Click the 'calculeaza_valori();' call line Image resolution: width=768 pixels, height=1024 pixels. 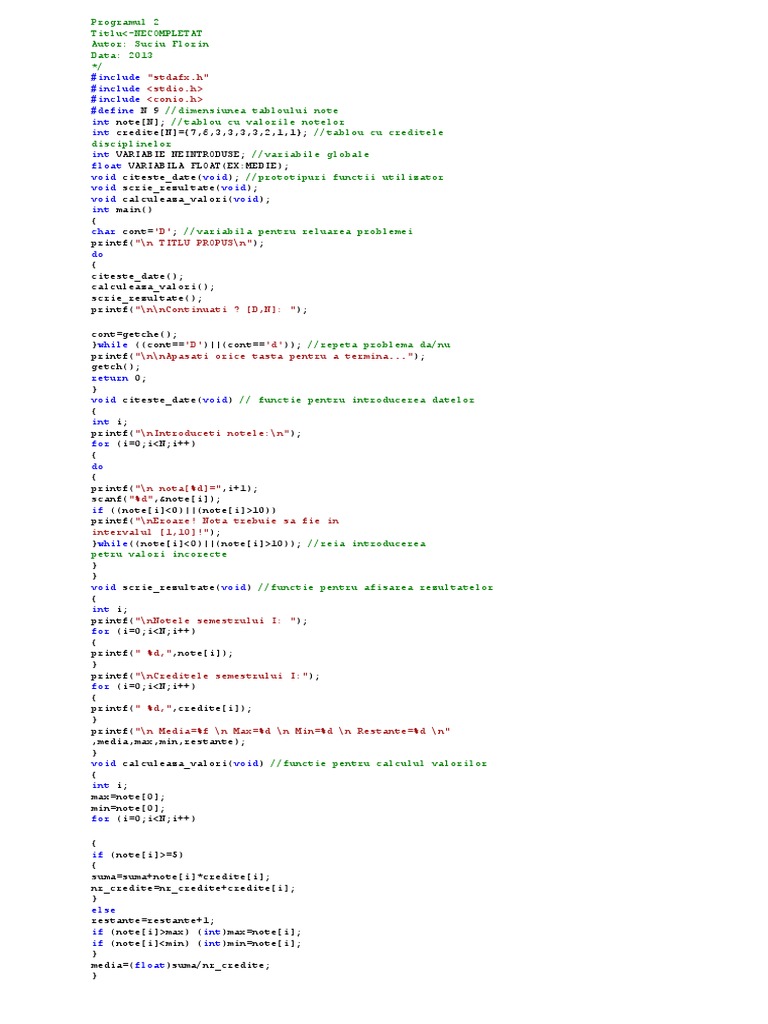point(152,287)
